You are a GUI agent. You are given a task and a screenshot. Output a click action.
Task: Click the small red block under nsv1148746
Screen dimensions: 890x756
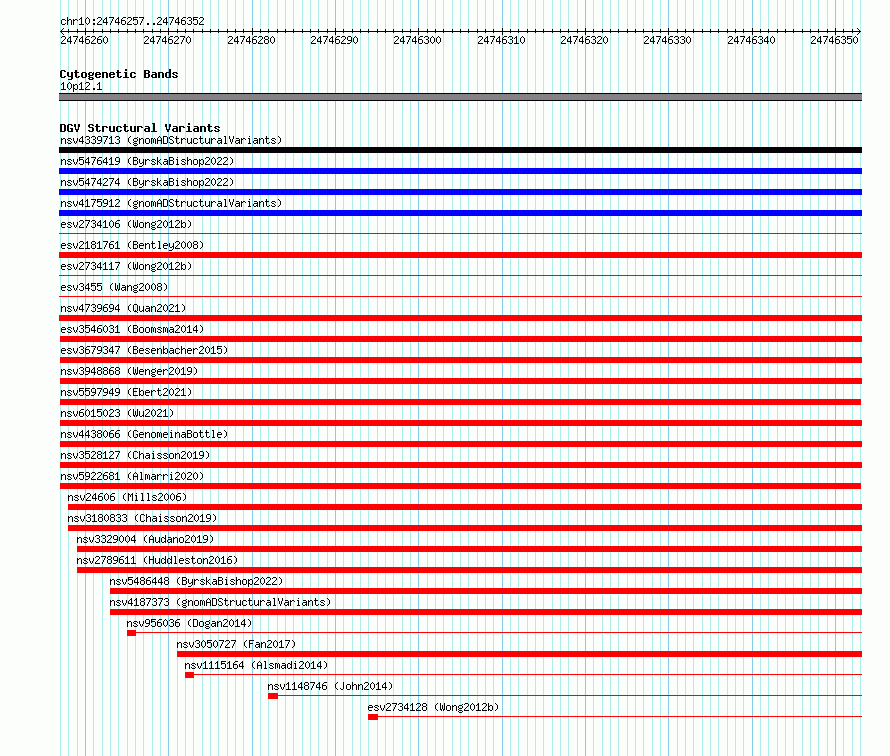point(273,696)
